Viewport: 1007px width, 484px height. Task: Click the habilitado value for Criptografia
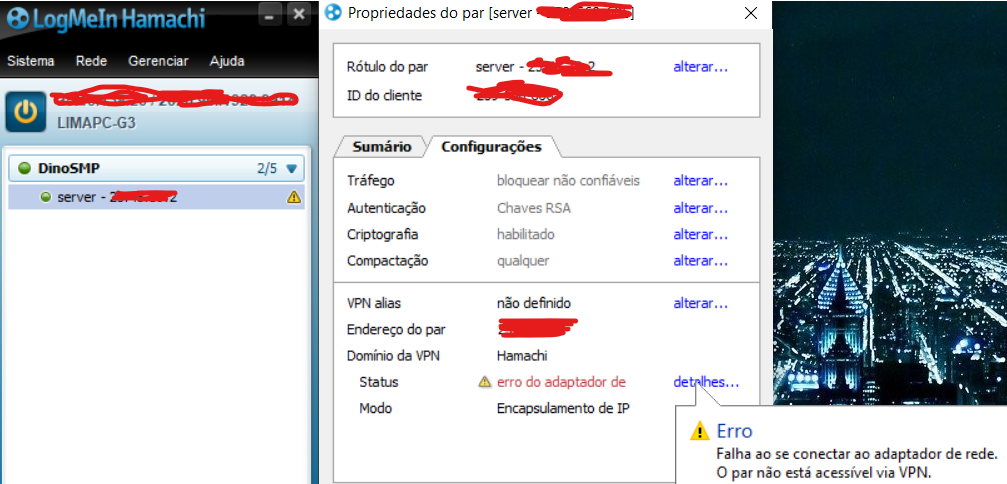click(525, 234)
